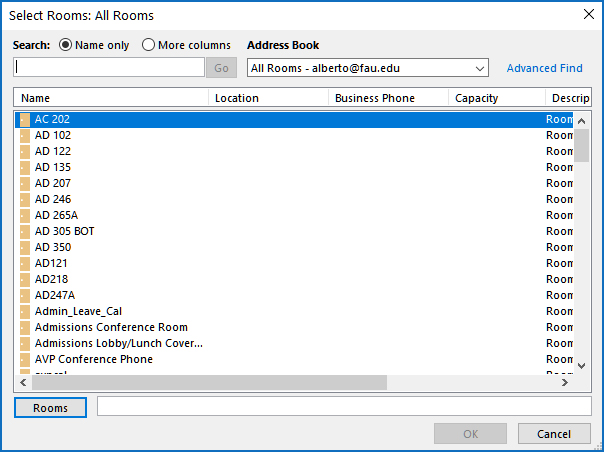Open the Address Book dropdown list

(x=479, y=68)
